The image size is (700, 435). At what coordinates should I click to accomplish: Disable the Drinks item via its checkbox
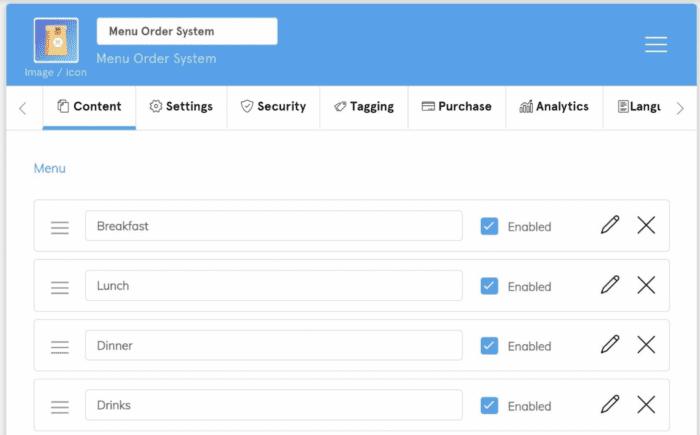click(x=489, y=406)
